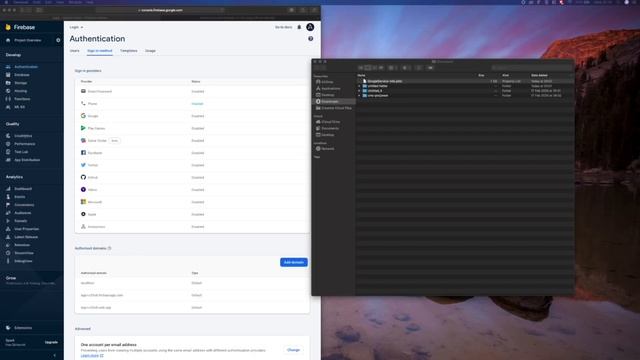Open the Learn more link
The height and width of the screenshot is (360, 640).
click(92, 356)
